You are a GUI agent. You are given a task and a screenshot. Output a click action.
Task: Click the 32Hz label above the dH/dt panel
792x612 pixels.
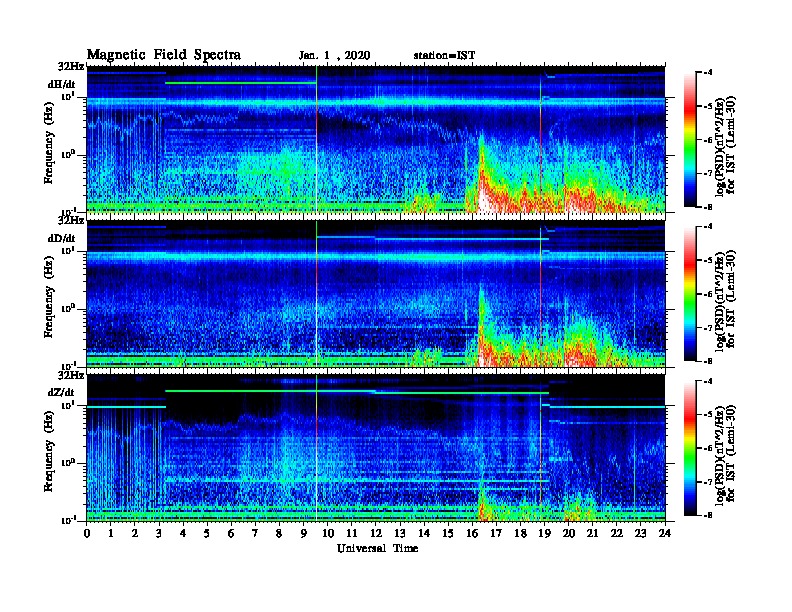point(71,67)
